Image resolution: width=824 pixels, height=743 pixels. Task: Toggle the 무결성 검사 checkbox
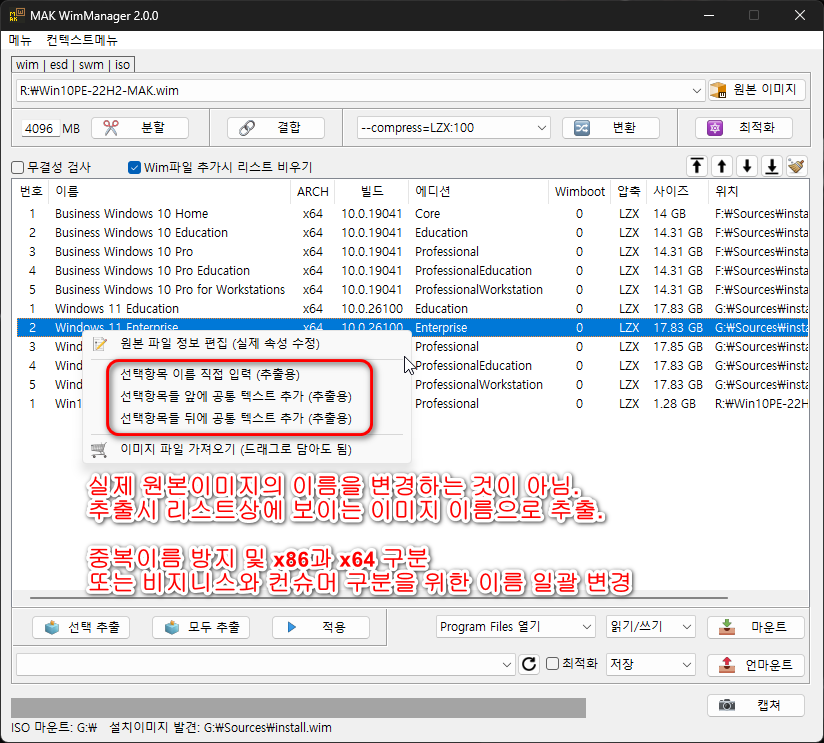18,168
